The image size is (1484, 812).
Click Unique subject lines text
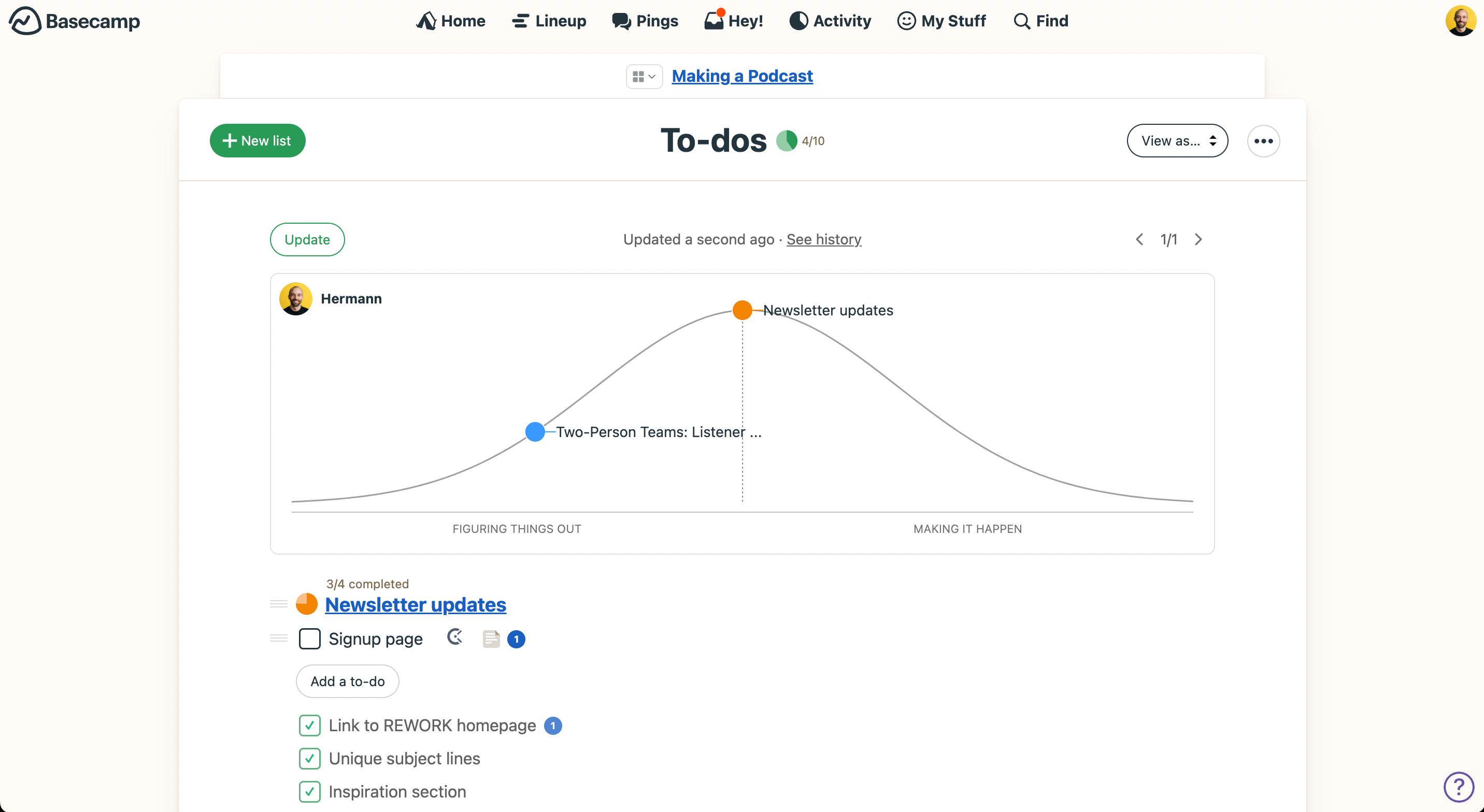404,759
